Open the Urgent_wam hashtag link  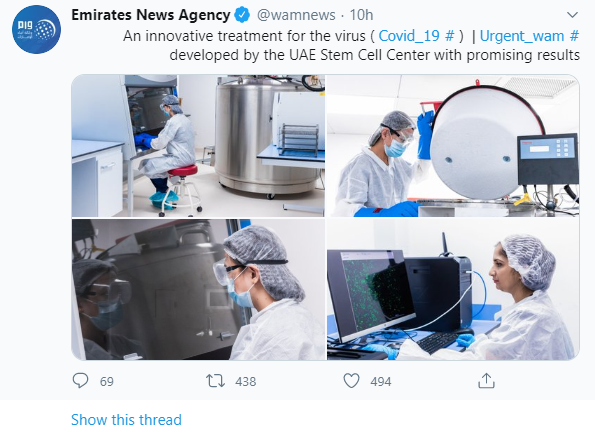(x=529, y=36)
